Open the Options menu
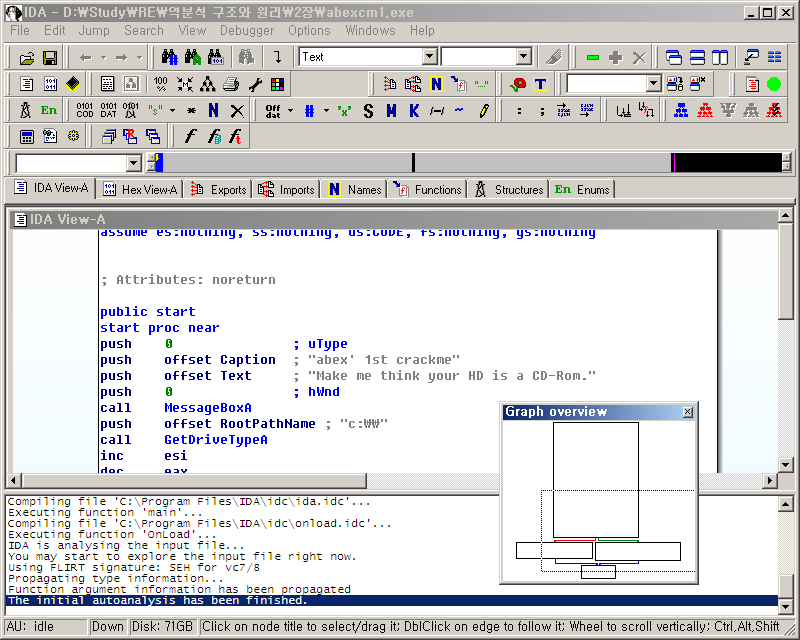The height and width of the screenshot is (640, 800). (x=309, y=31)
